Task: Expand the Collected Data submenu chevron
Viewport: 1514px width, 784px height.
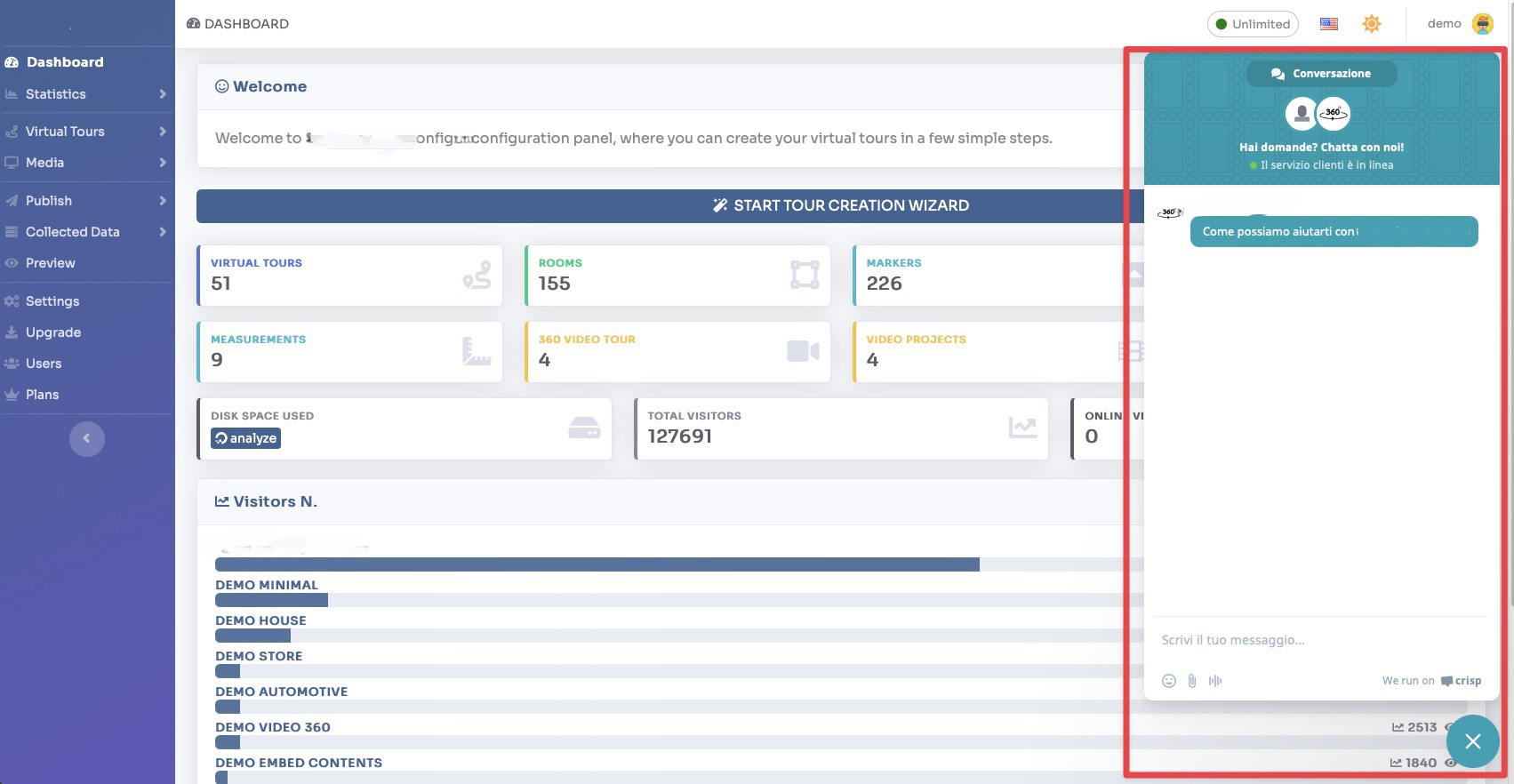Action: click(163, 232)
